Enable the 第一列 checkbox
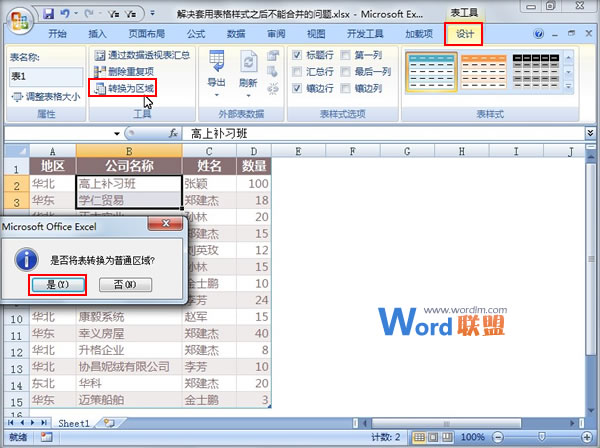The height and width of the screenshot is (448, 600). [345, 55]
